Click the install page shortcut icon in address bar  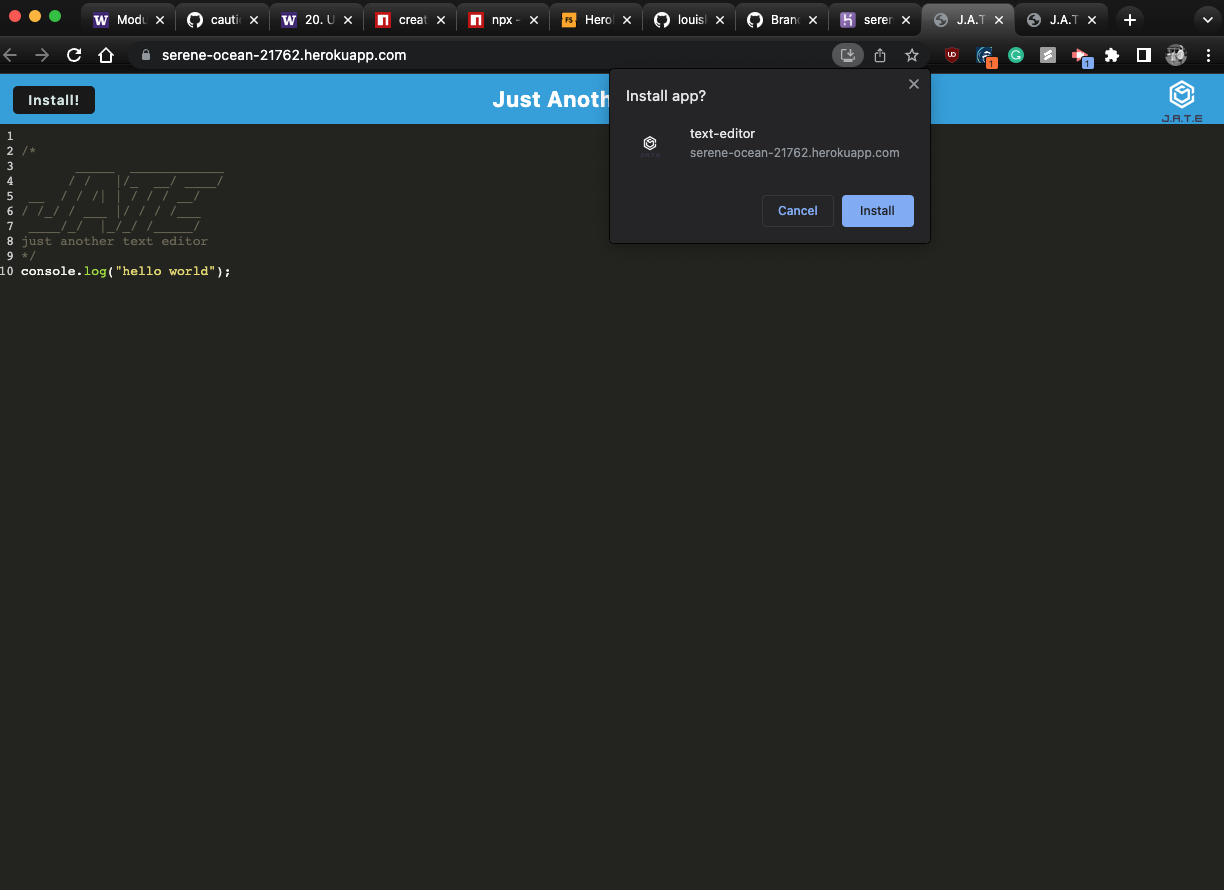click(847, 55)
